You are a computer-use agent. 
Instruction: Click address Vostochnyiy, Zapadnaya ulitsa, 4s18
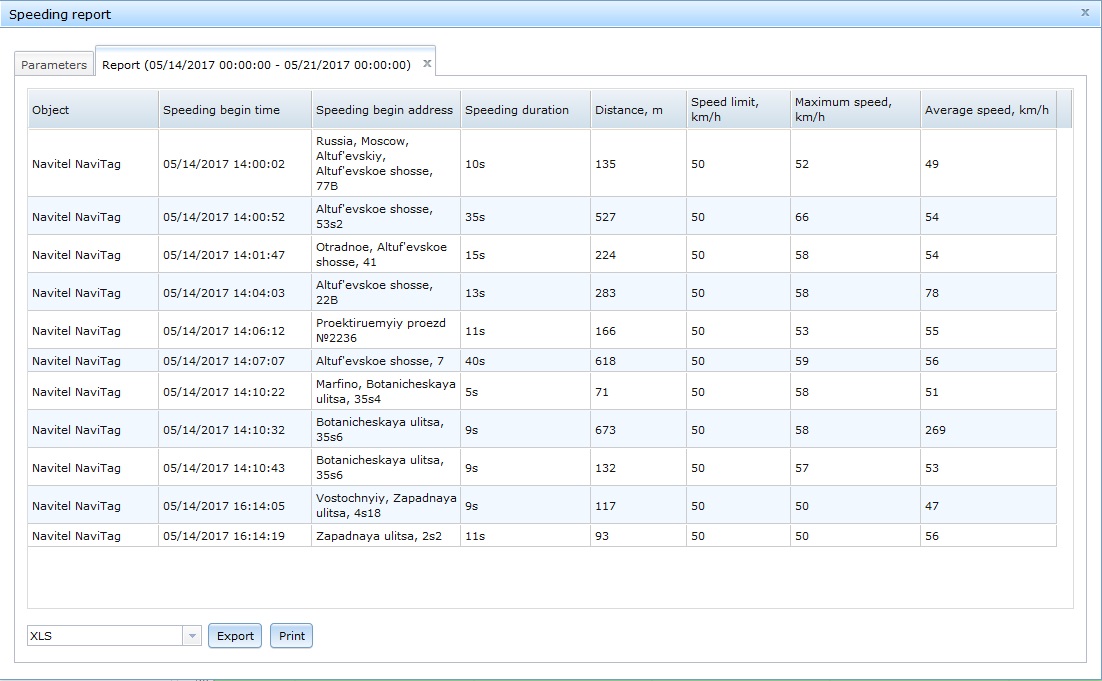point(385,506)
